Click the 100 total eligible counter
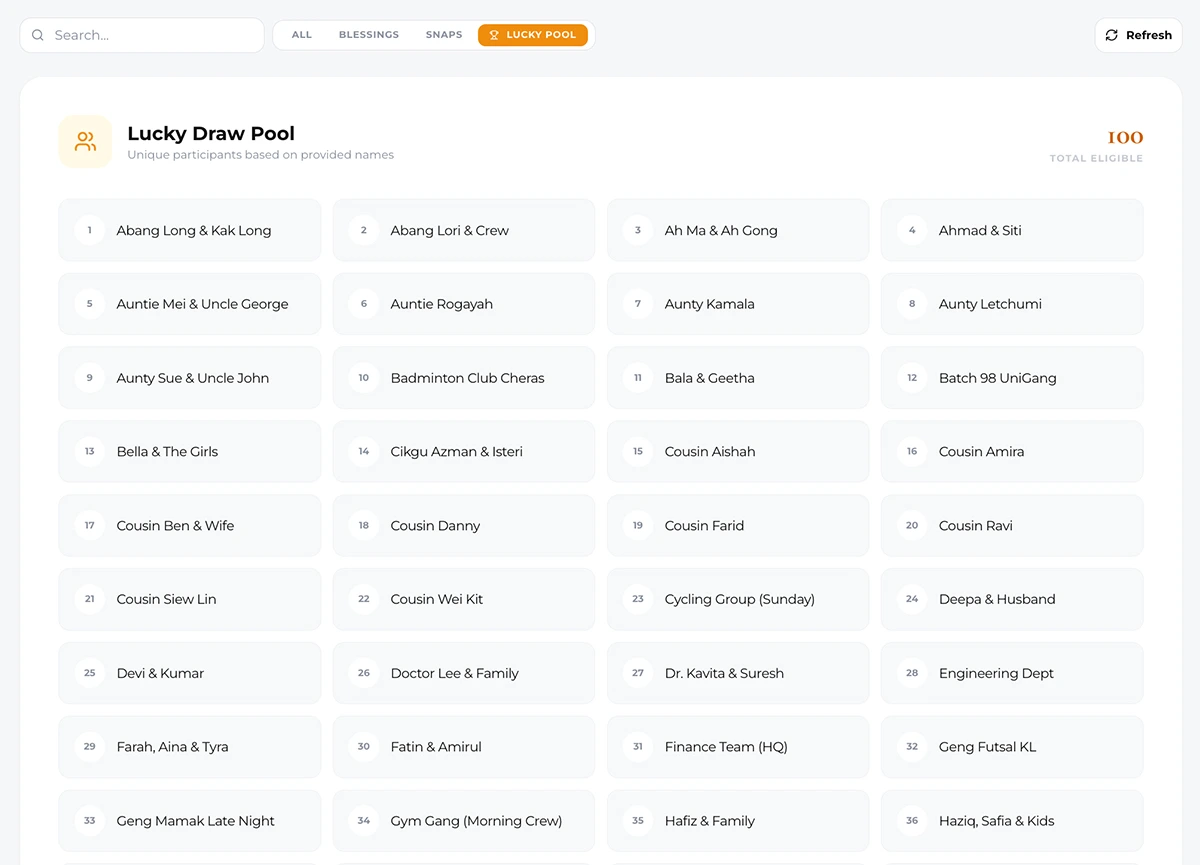This screenshot has height=865, width=1200. (x=1124, y=139)
